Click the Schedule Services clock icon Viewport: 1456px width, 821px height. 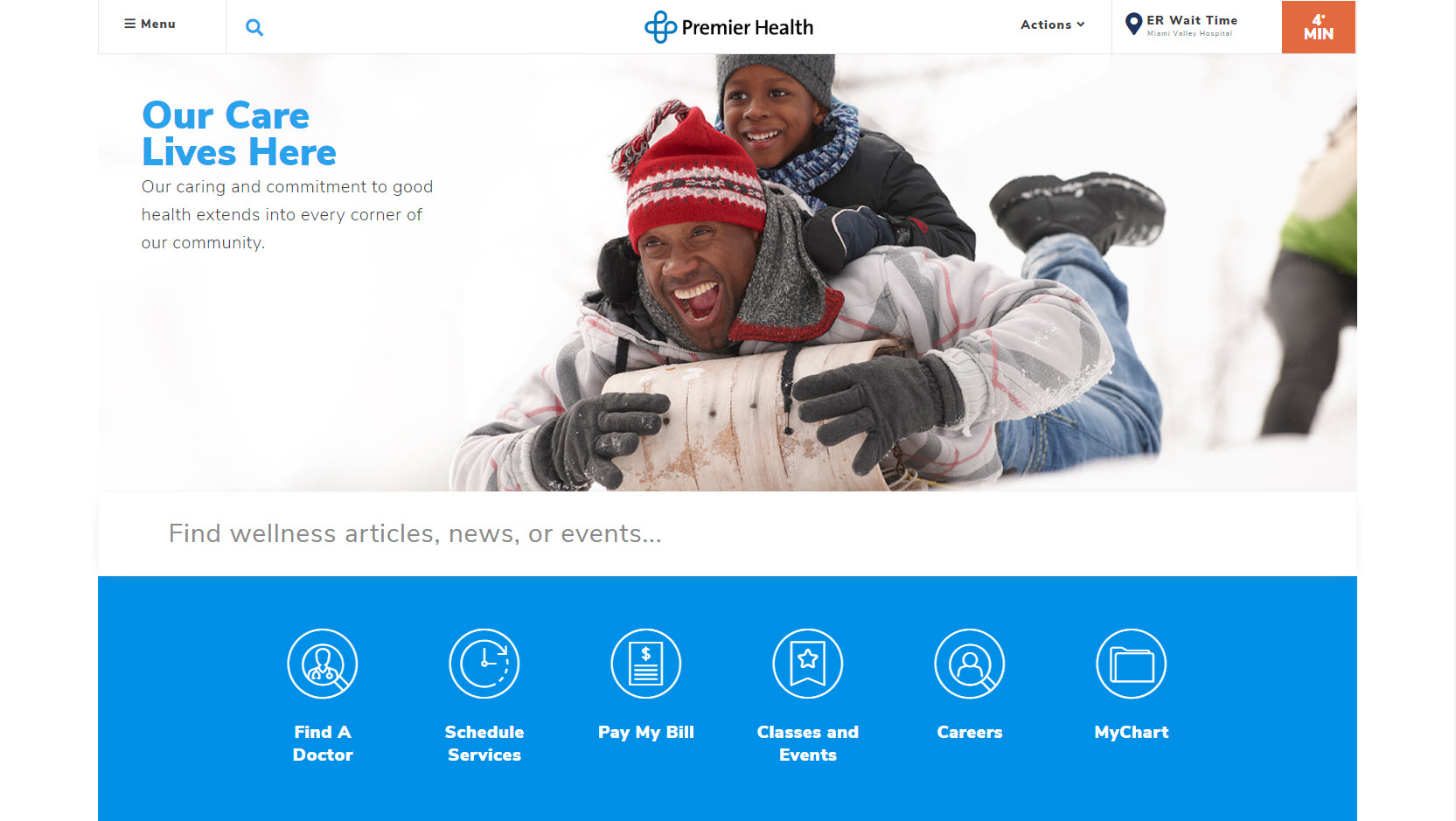click(484, 664)
